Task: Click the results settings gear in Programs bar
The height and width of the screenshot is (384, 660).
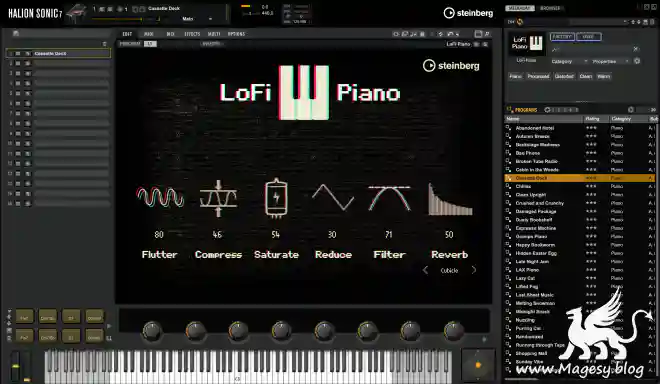Action: pos(631,109)
